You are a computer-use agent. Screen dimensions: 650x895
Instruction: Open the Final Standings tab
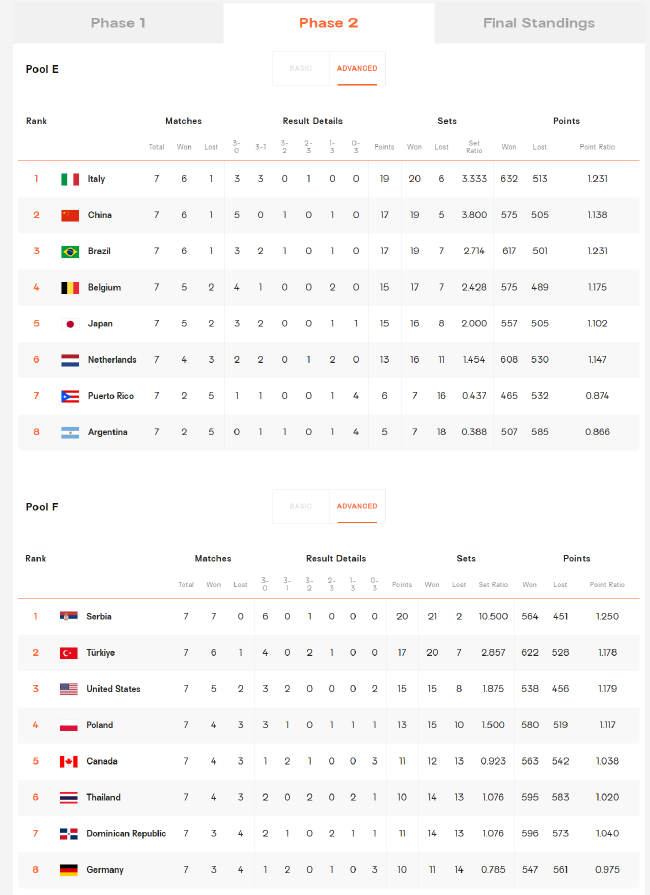539,23
